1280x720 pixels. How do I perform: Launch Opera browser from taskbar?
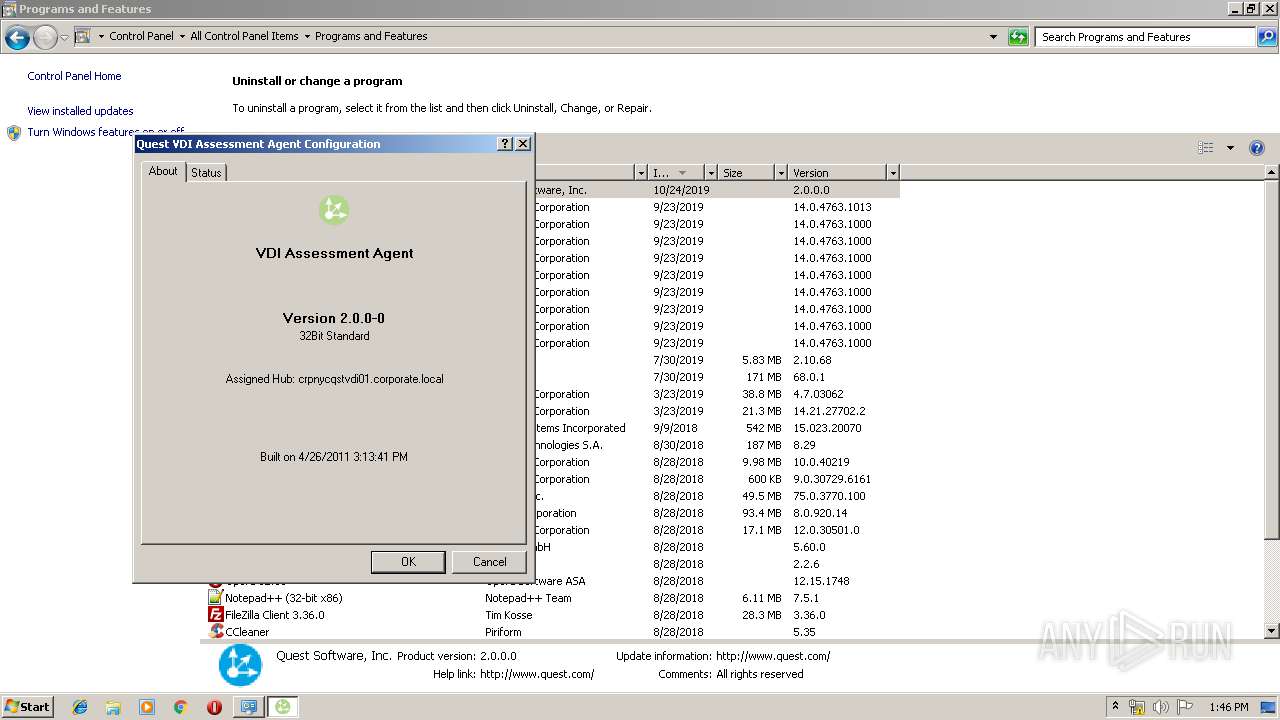214,707
